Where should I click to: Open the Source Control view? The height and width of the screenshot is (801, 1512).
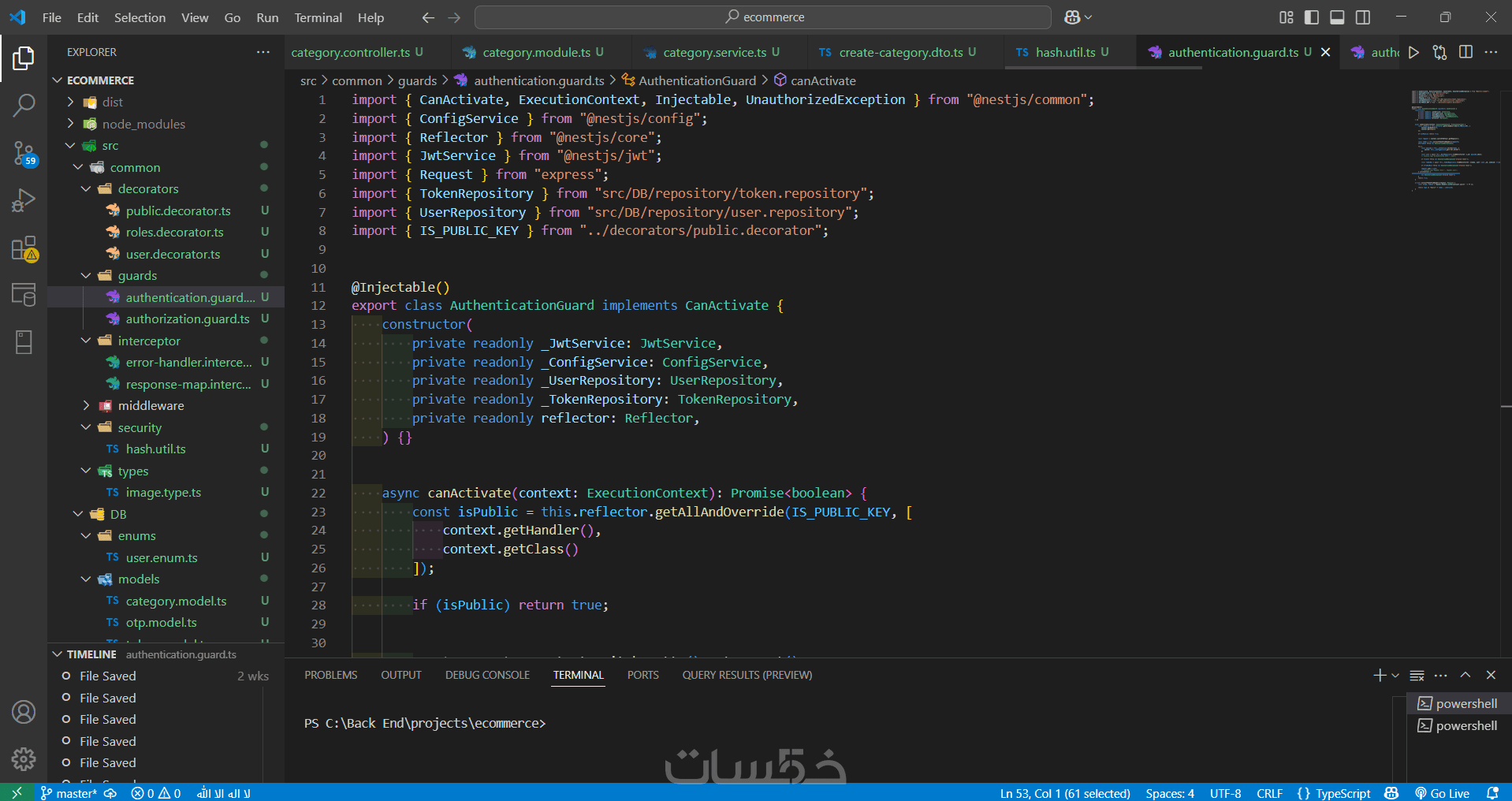click(x=24, y=152)
